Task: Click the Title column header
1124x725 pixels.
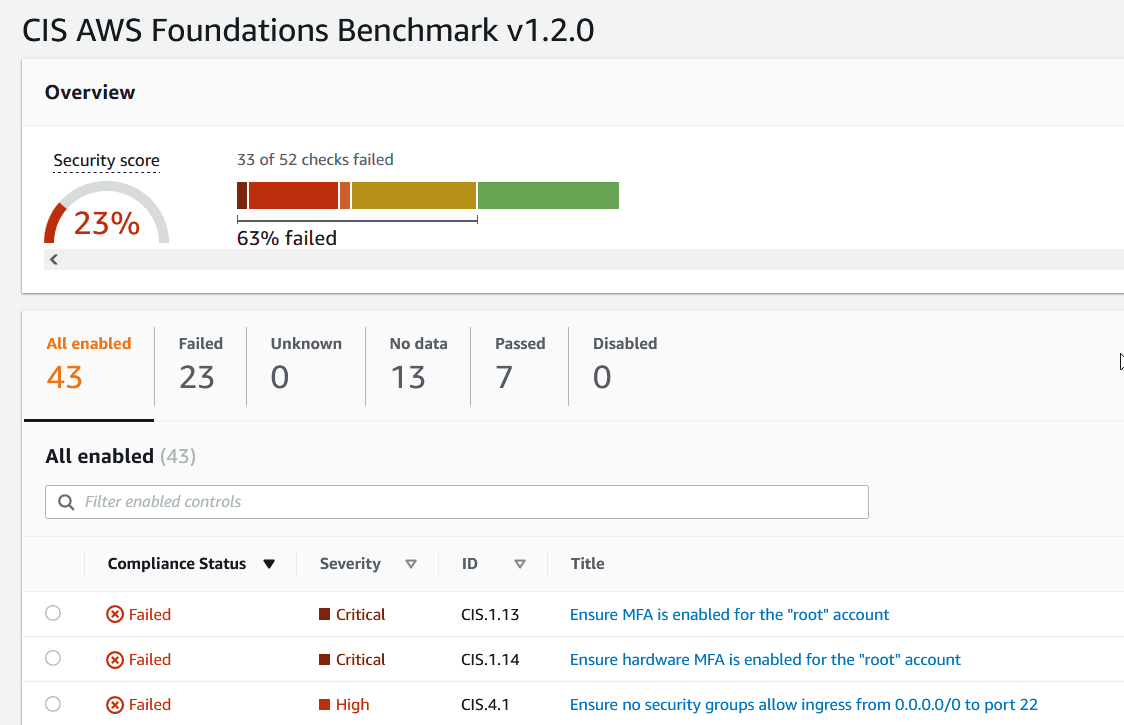Action: 587,564
